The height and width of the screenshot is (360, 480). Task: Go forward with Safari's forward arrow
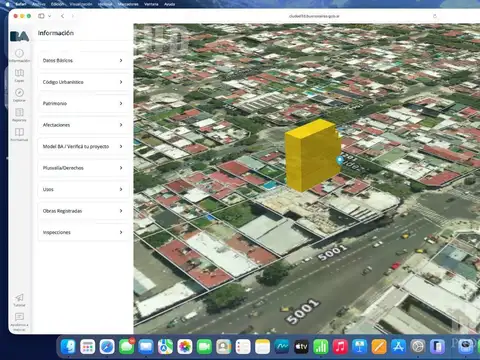click(x=72, y=16)
